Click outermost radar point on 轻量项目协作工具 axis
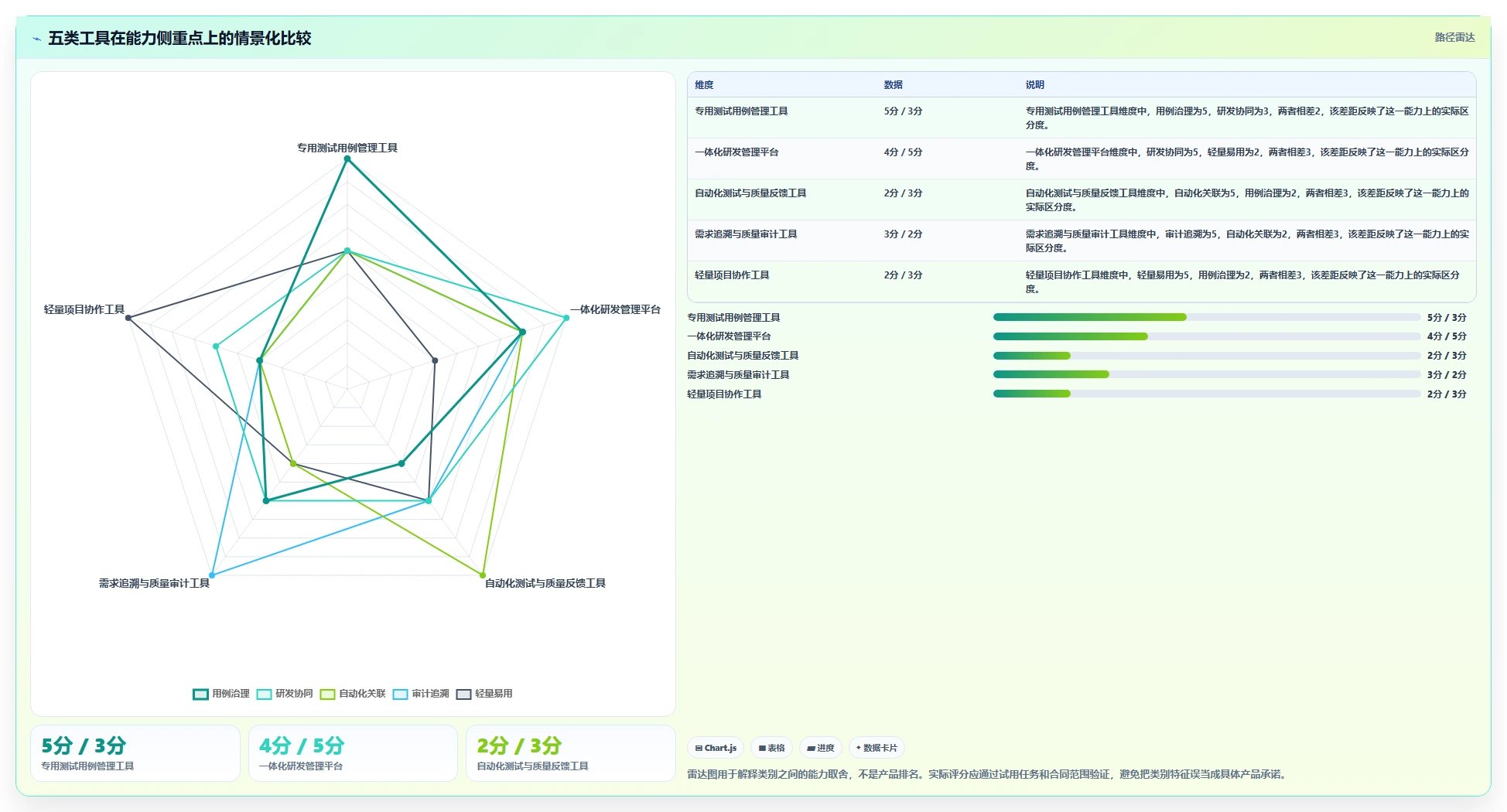 point(128,318)
